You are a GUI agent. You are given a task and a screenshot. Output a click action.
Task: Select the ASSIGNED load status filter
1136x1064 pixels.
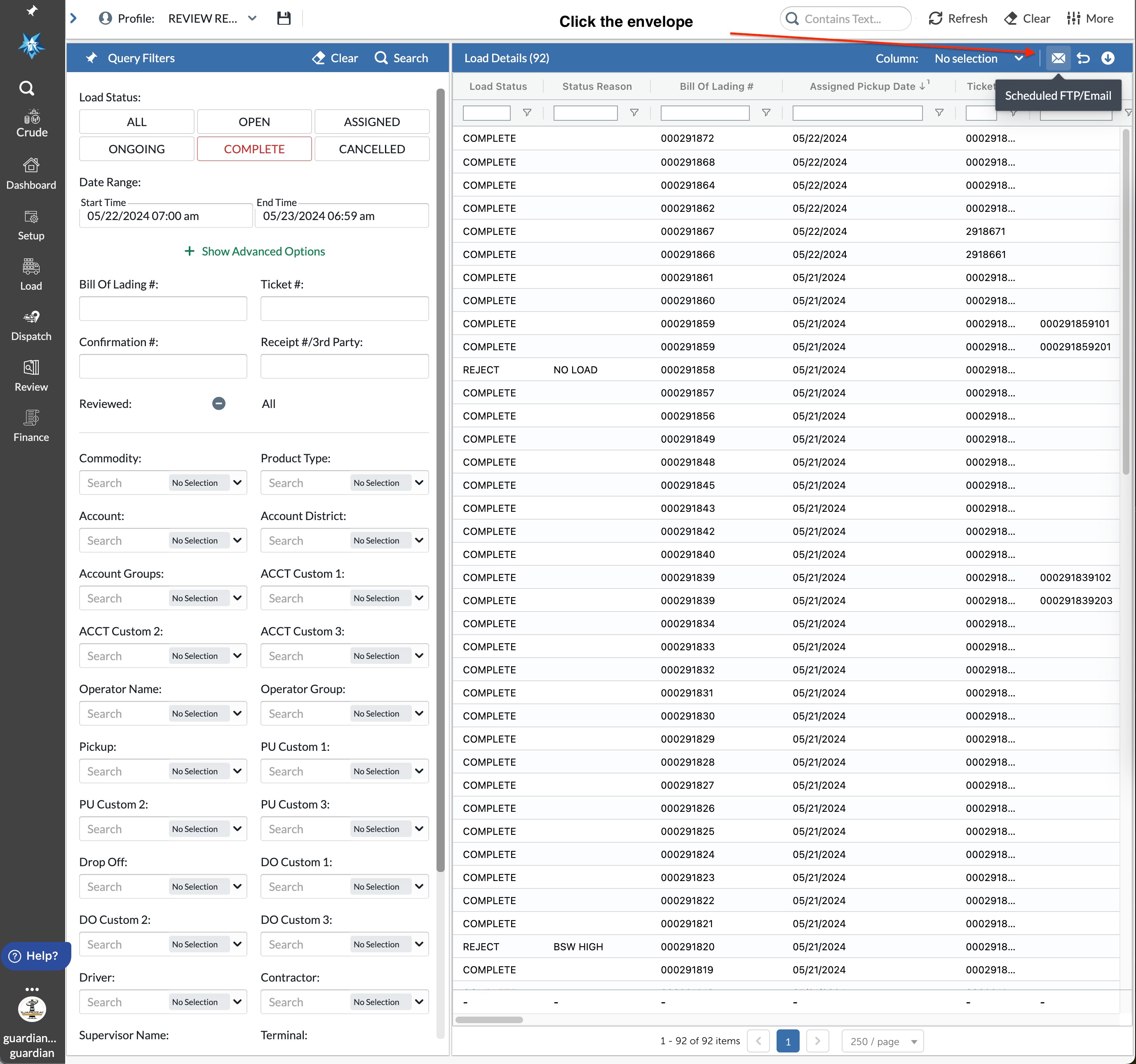(372, 122)
